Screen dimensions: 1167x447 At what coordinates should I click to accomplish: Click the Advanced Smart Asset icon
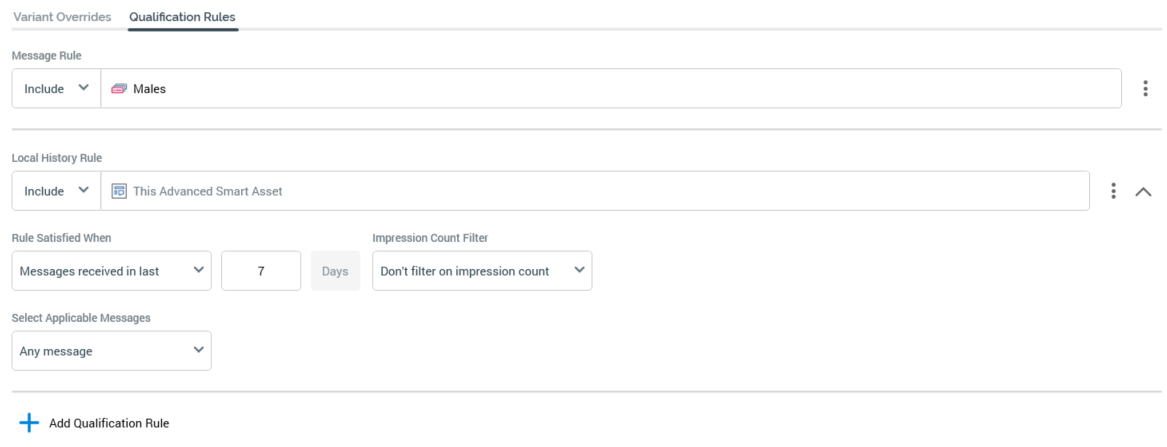click(119, 191)
